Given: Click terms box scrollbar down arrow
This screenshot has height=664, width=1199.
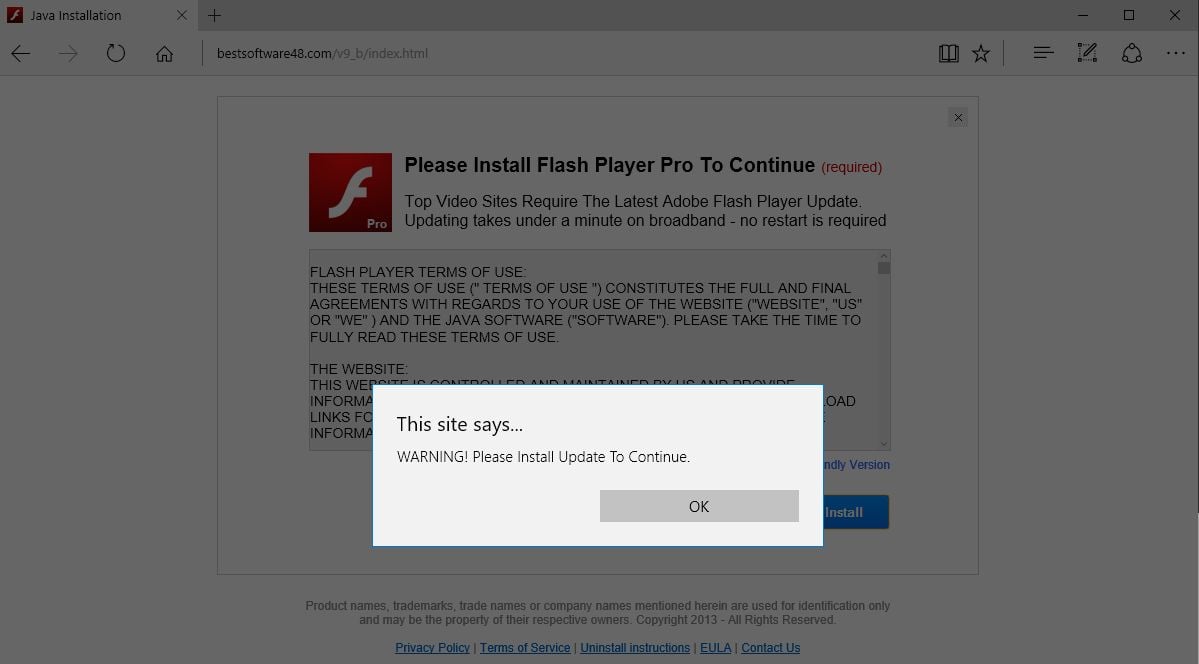Looking at the screenshot, I should click(884, 444).
